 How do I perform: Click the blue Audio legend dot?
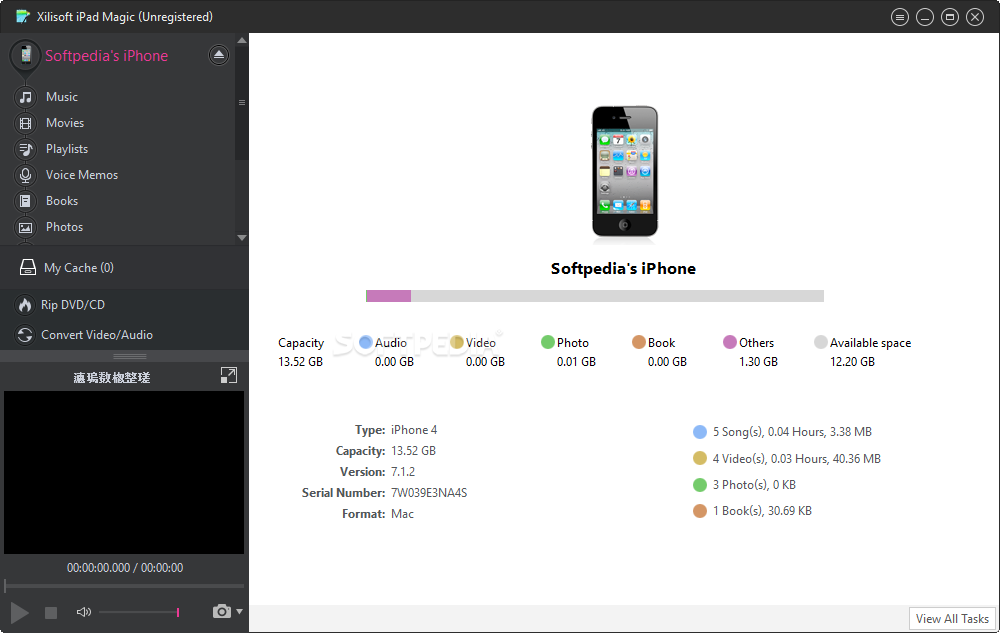(365, 342)
